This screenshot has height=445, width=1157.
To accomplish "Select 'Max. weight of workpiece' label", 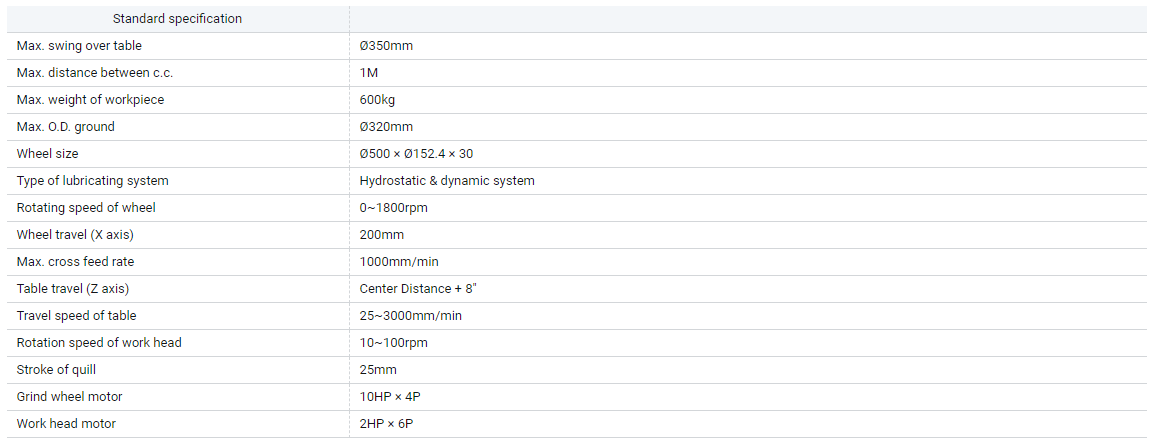I will pyautogui.click(x=90, y=100).
